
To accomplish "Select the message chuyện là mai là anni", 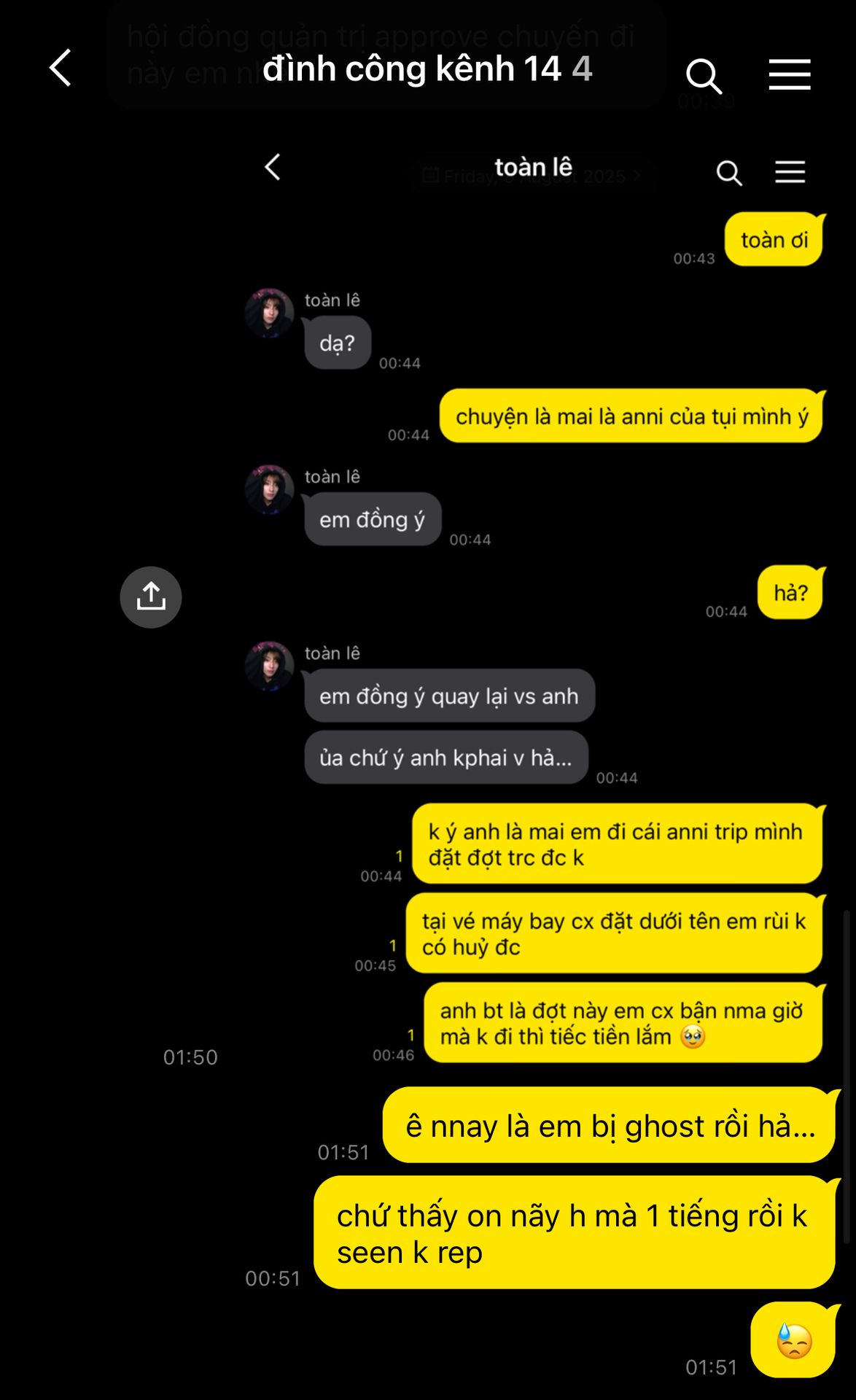I will (x=631, y=416).
